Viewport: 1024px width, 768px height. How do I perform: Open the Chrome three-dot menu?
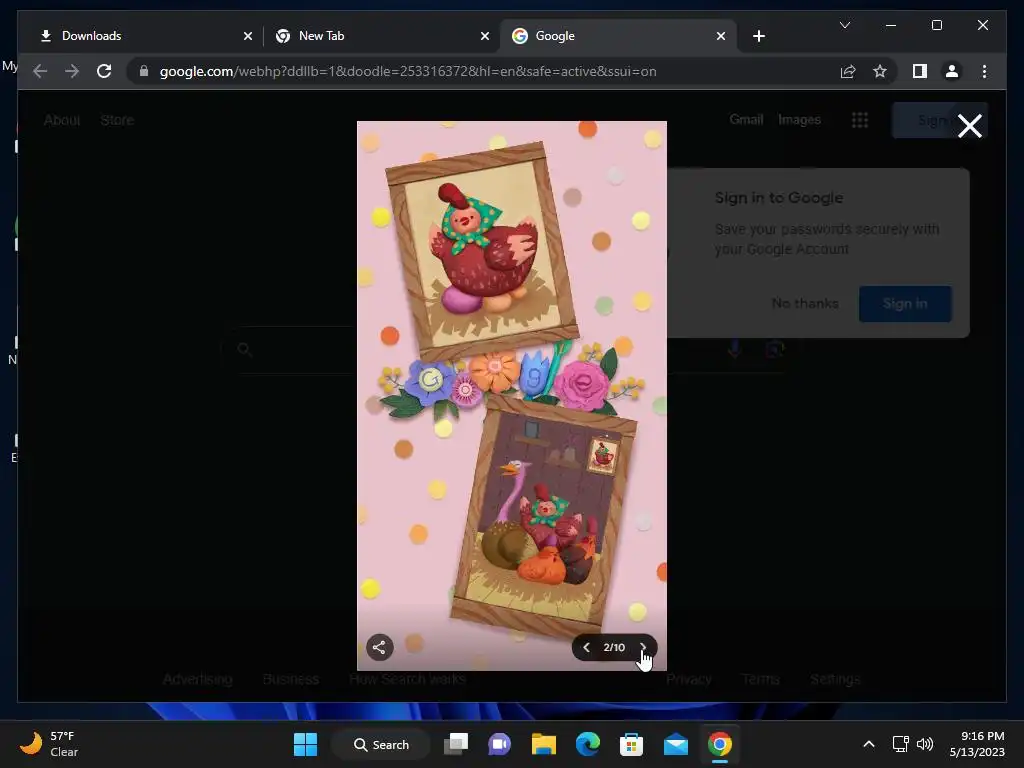[x=984, y=71]
